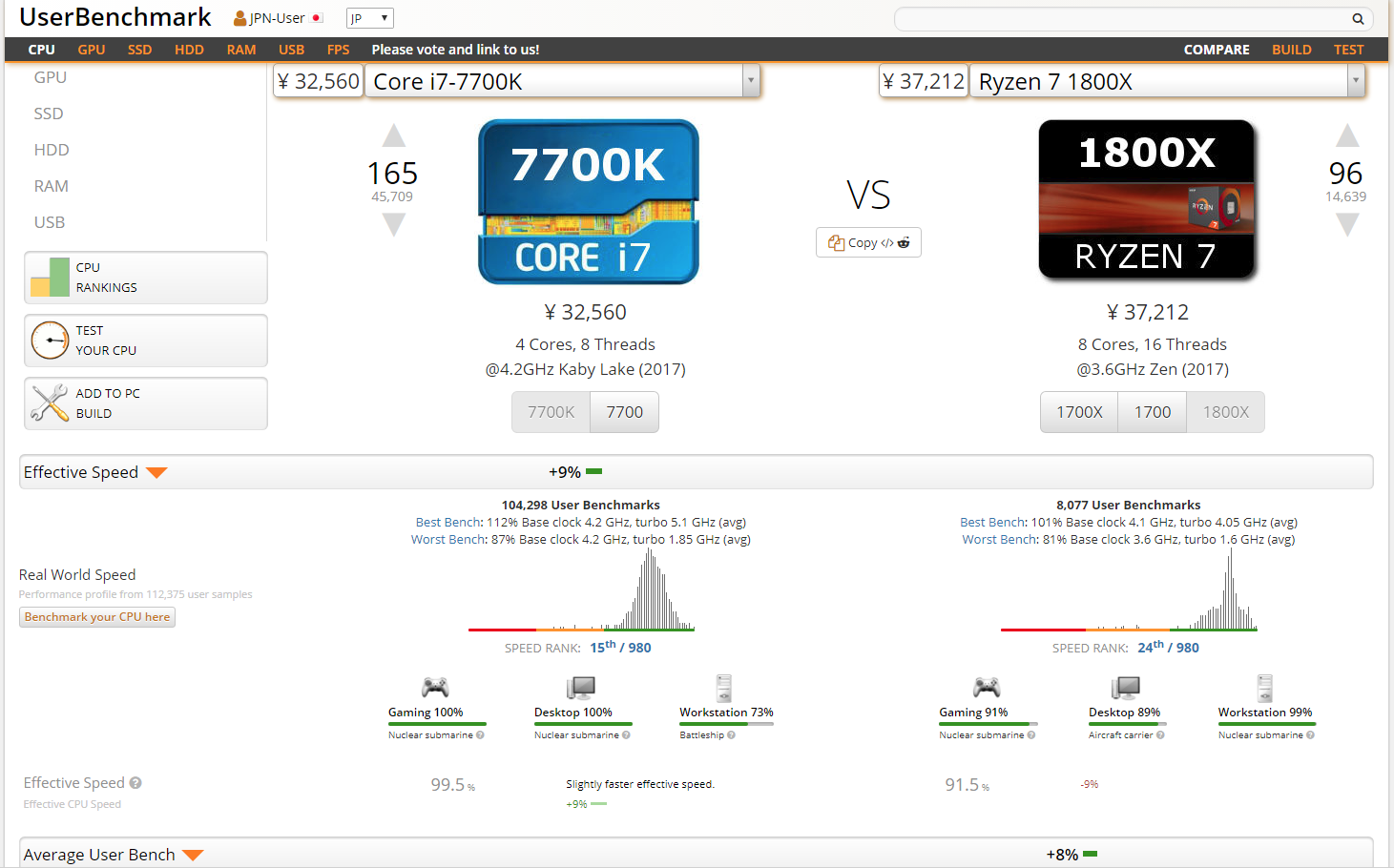Select RAM in the left sidebar
Image resolution: width=1394 pixels, height=868 pixels.
click(52, 186)
